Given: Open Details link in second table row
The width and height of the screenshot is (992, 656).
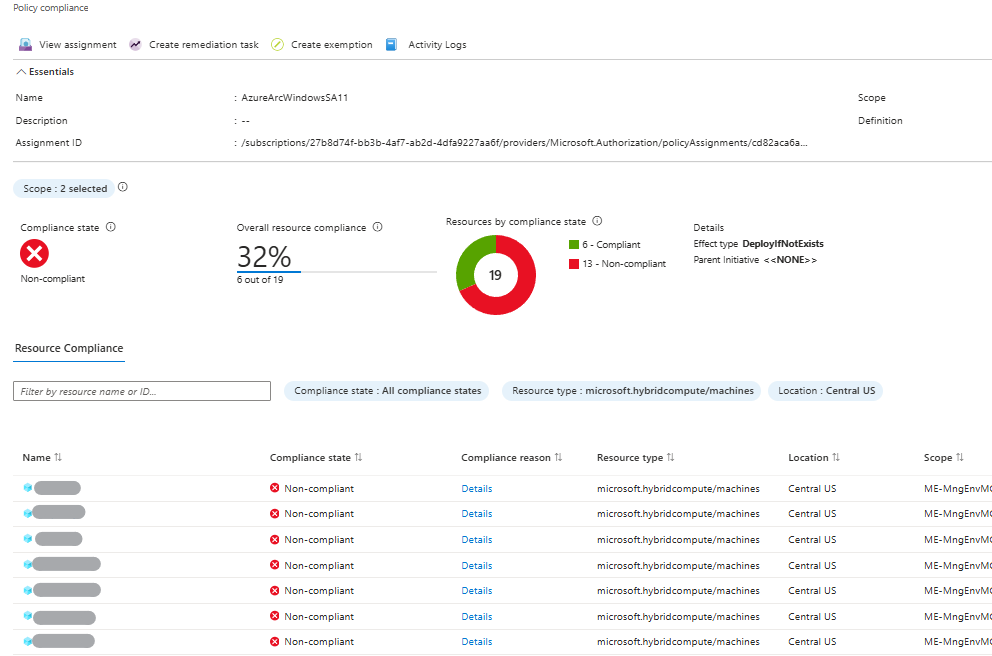Looking at the screenshot, I should coord(476,514).
